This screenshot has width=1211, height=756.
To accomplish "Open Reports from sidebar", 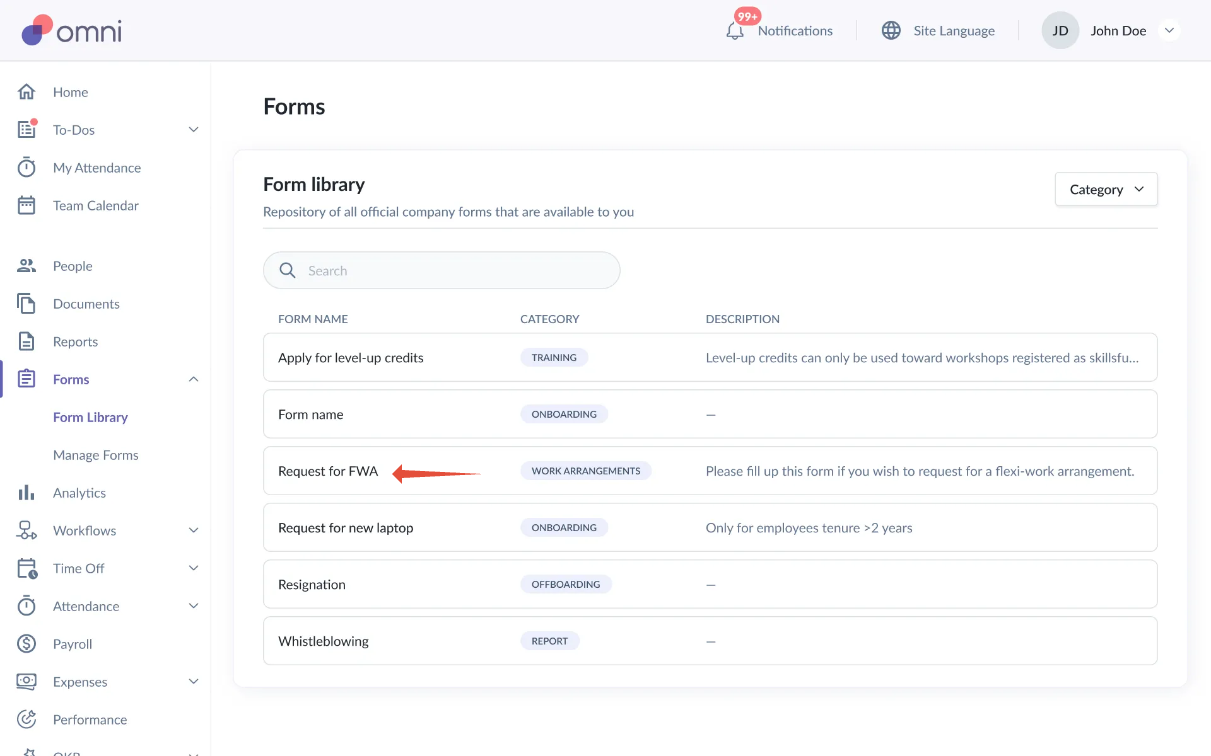I will [x=75, y=342].
